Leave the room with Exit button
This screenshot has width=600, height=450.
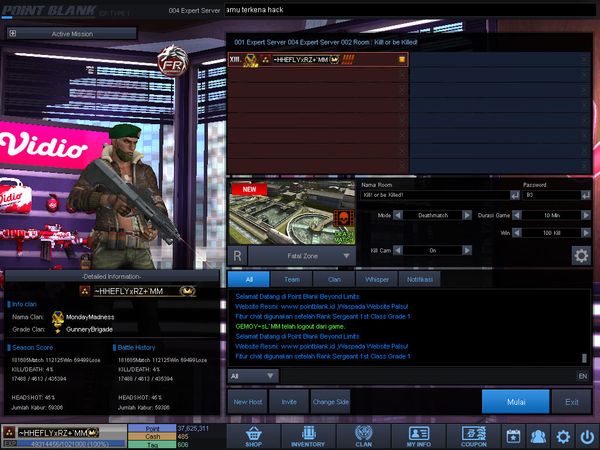pos(572,402)
